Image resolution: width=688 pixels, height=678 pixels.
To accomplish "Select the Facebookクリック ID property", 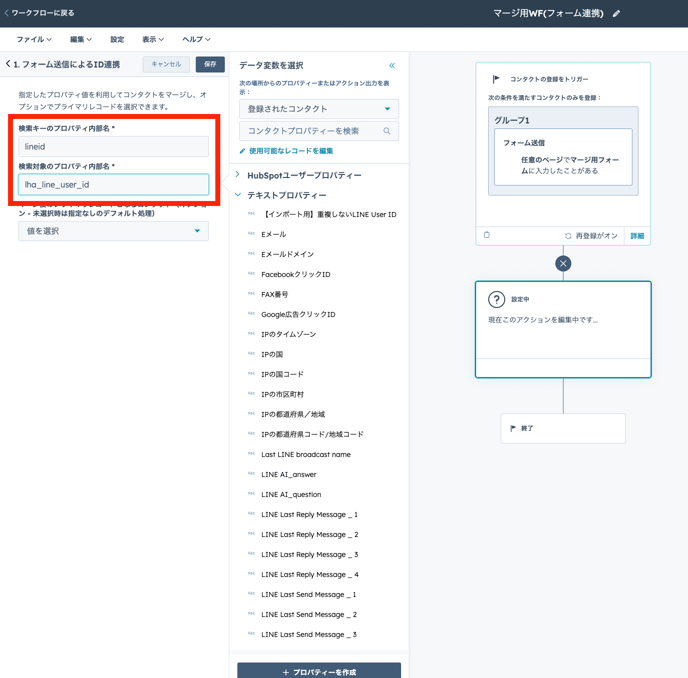I will coord(295,274).
